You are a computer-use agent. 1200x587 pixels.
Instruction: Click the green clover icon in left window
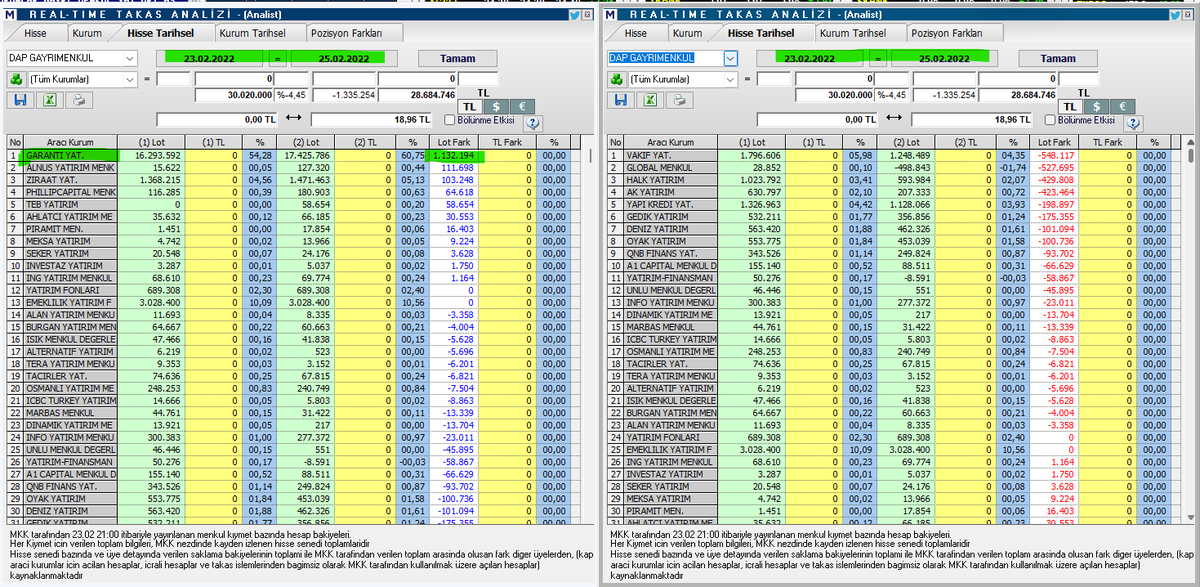16,78
